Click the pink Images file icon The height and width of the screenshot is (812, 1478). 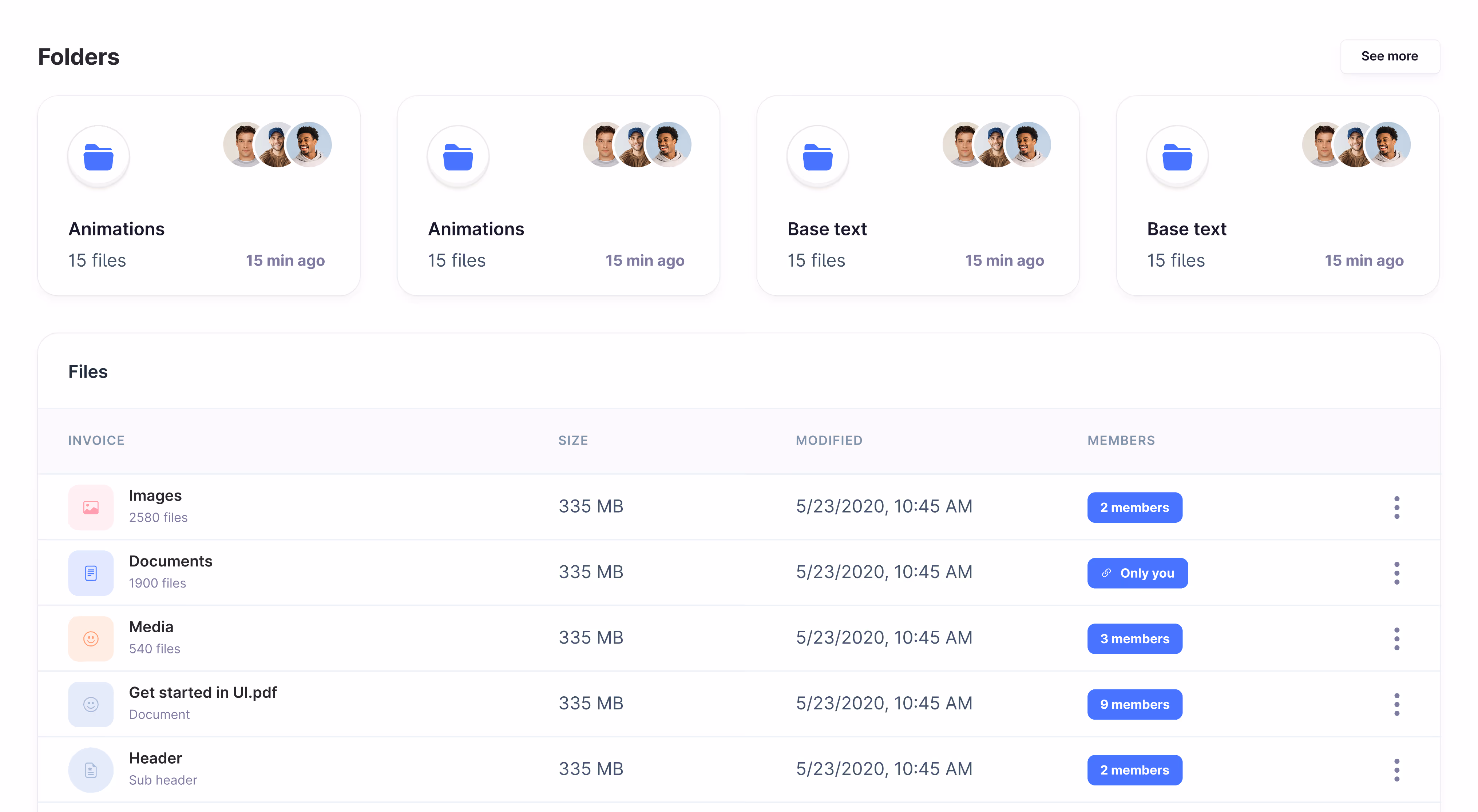(x=91, y=507)
